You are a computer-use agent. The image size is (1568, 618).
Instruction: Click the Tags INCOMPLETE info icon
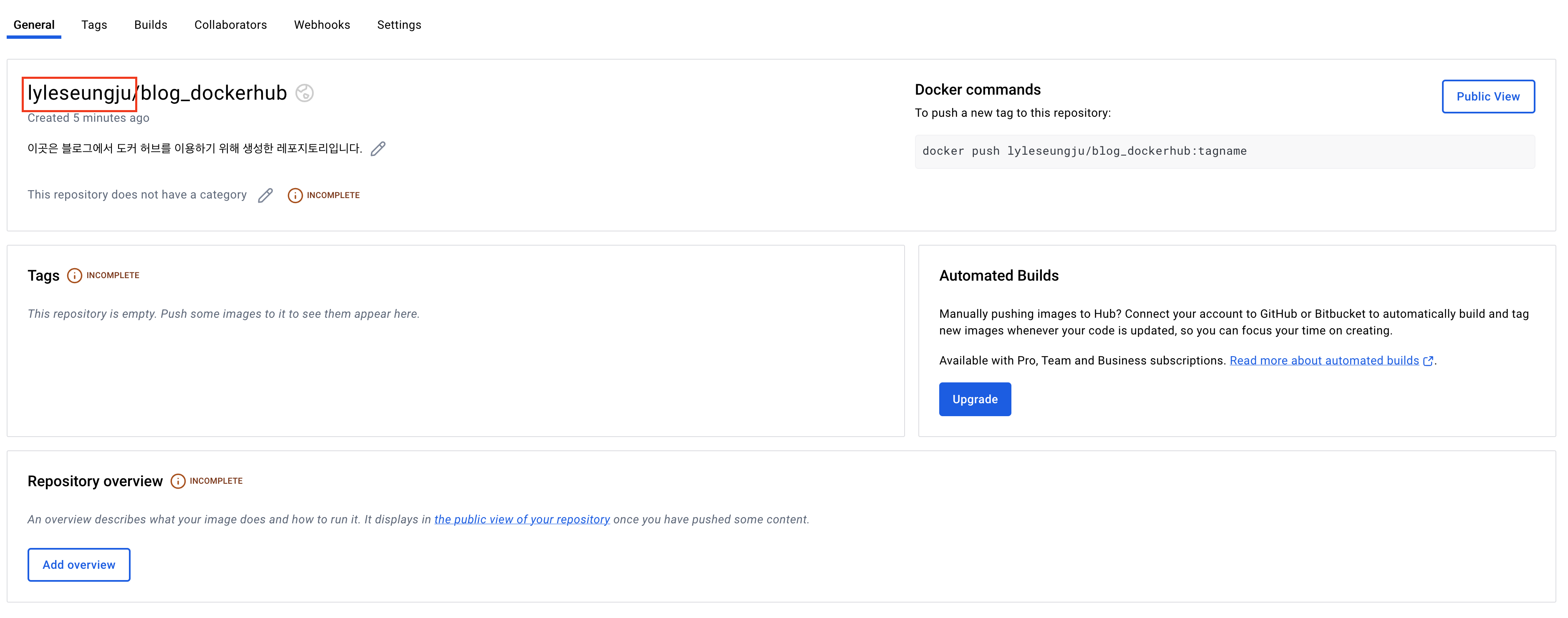74,276
